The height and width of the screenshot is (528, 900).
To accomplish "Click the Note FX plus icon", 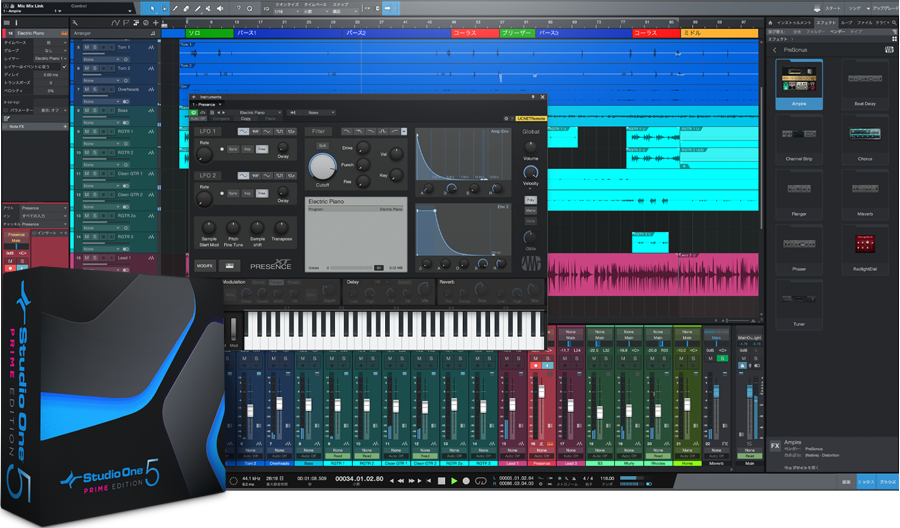I will [65, 126].
